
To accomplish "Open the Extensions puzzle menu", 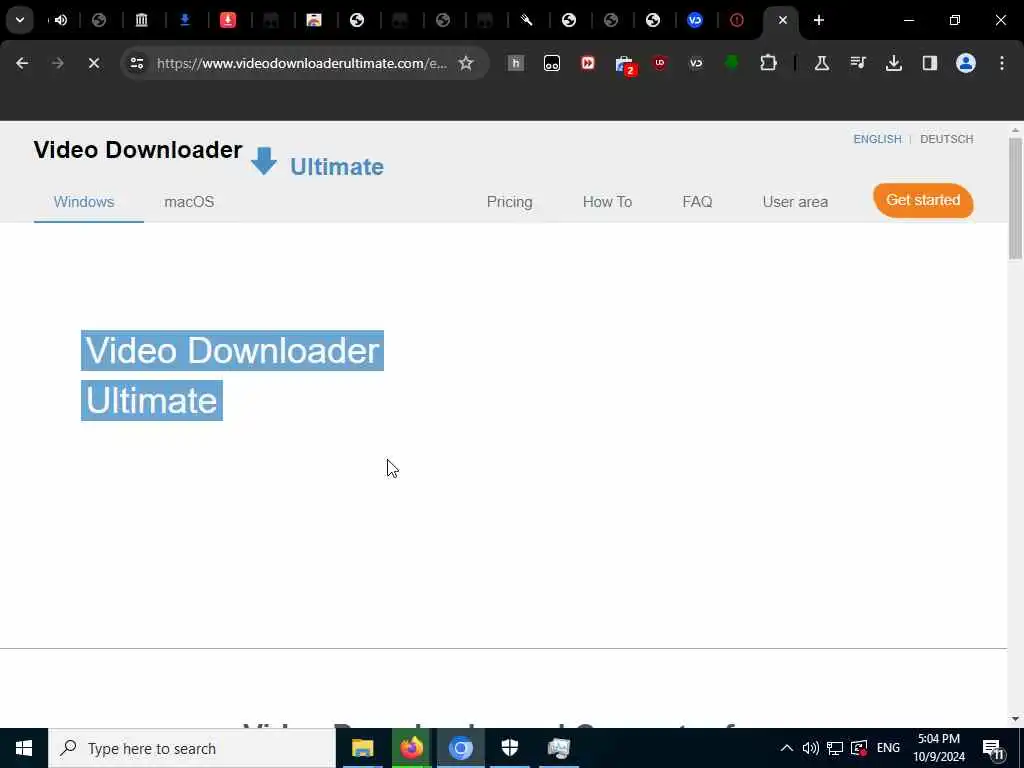I will click(768, 63).
